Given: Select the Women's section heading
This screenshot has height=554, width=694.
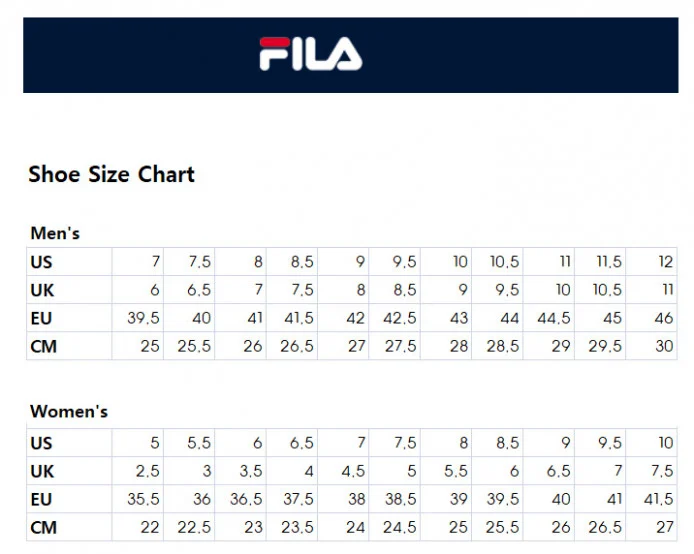Looking at the screenshot, I should (69, 412).
